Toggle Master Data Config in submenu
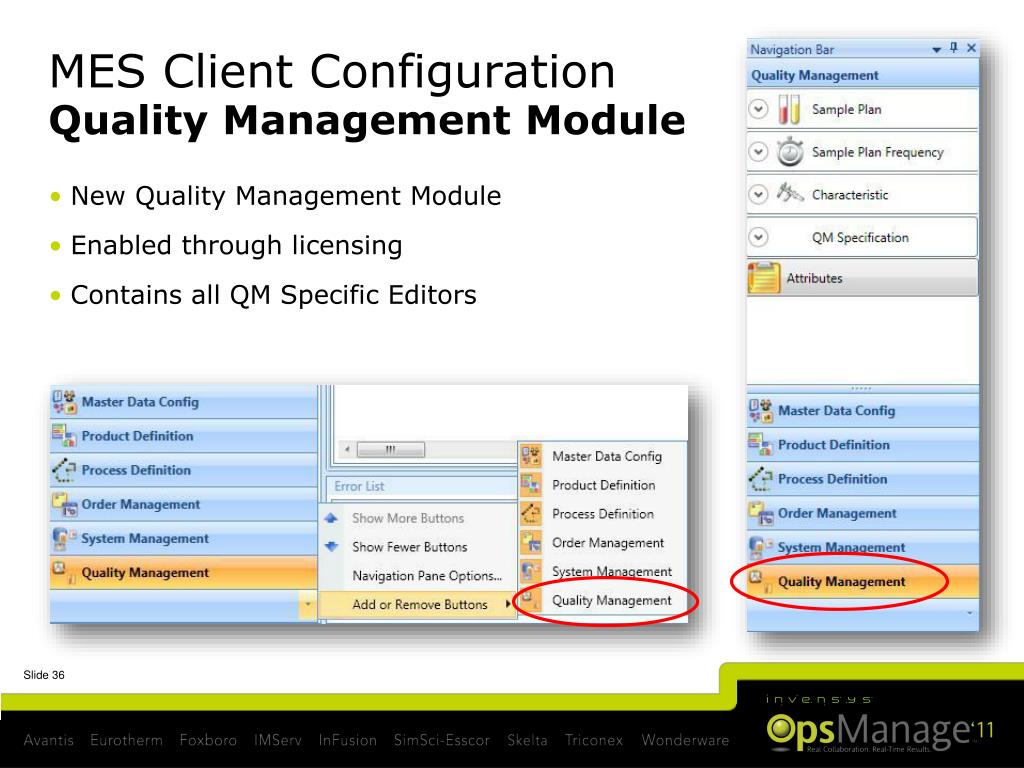 coord(602,456)
